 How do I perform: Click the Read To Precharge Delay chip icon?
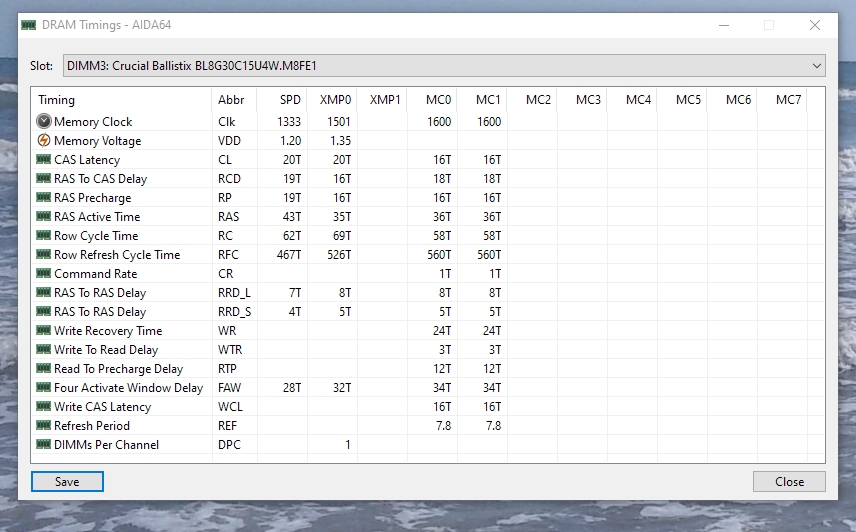click(44, 368)
